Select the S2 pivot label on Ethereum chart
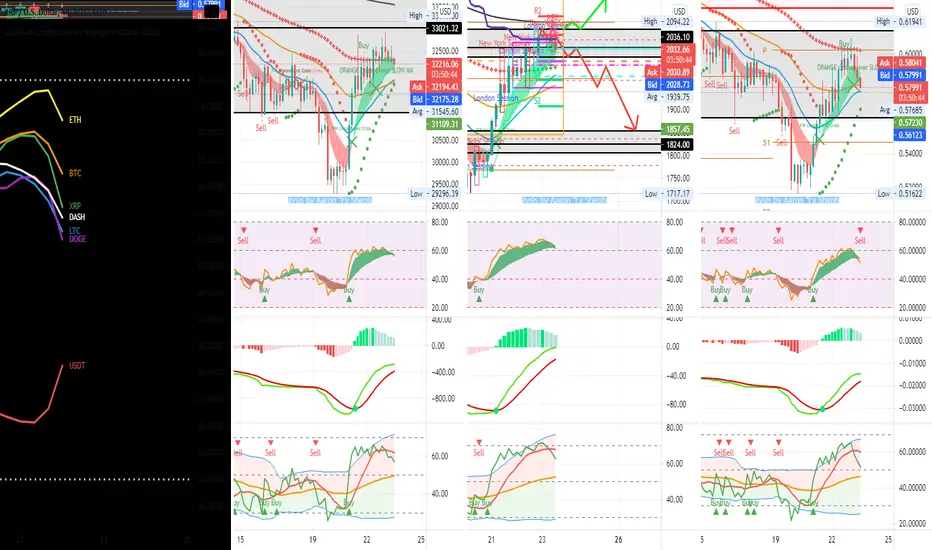 pos(537,101)
